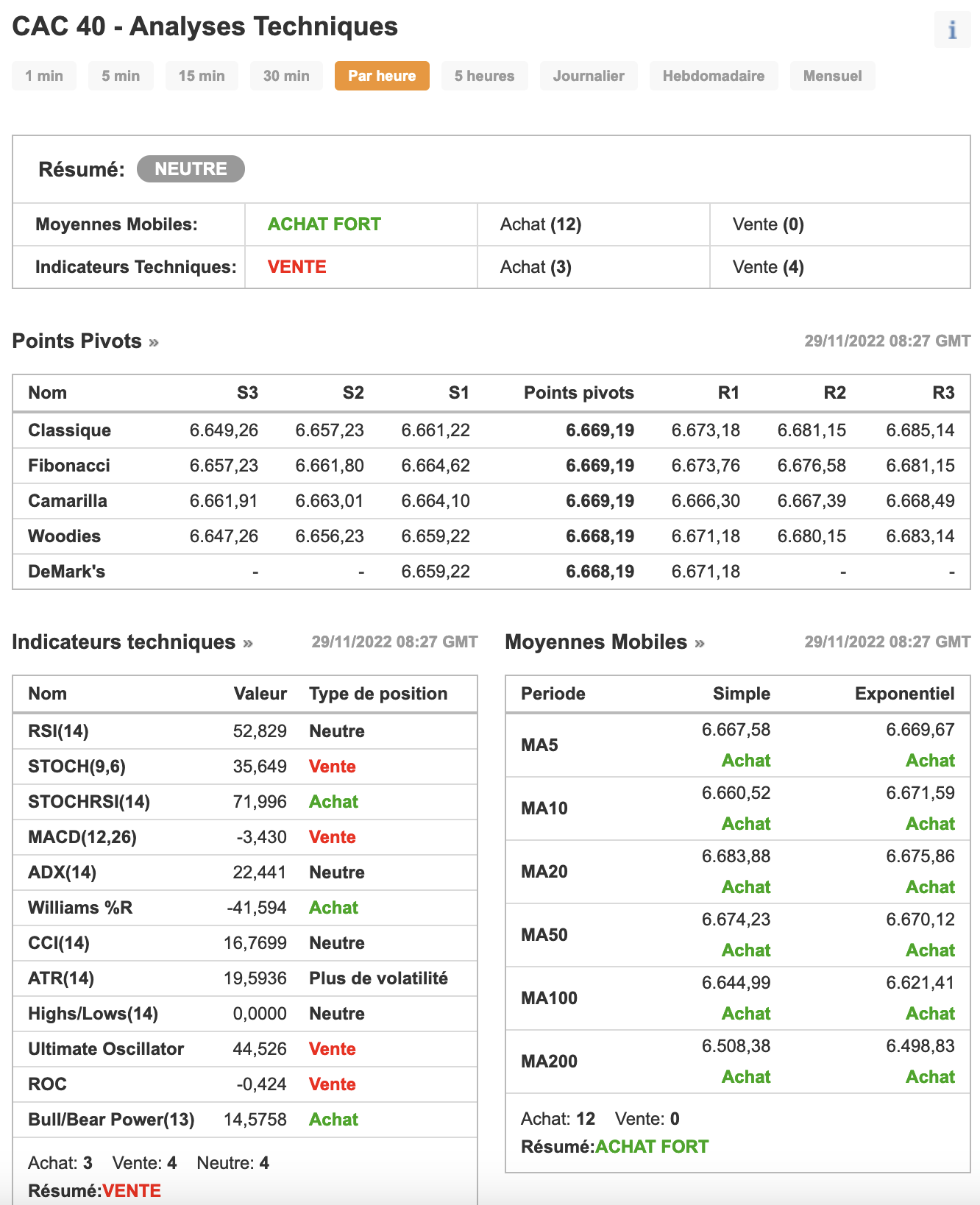Switch to the 5 min tab
This screenshot has height=1205, width=980.
pyautogui.click(x=121, y=76)
